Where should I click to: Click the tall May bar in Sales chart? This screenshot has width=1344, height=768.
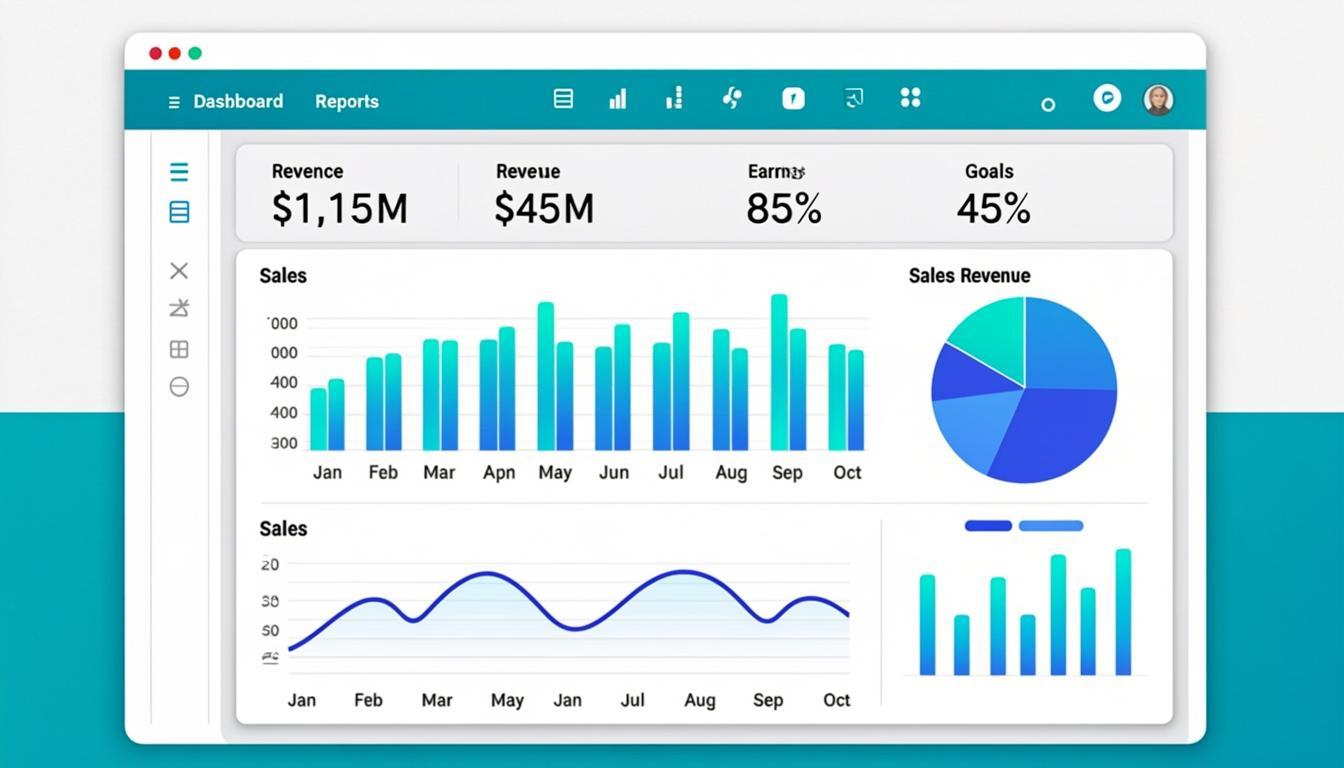[546, 376]
